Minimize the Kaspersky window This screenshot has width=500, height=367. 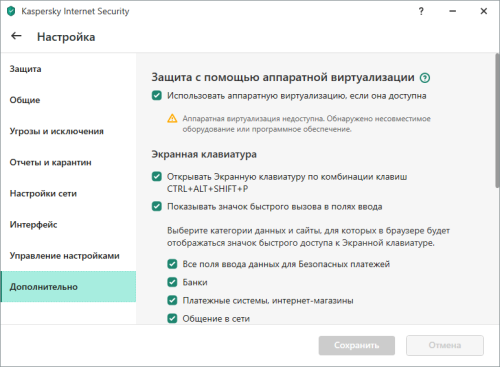pos(452,11)
